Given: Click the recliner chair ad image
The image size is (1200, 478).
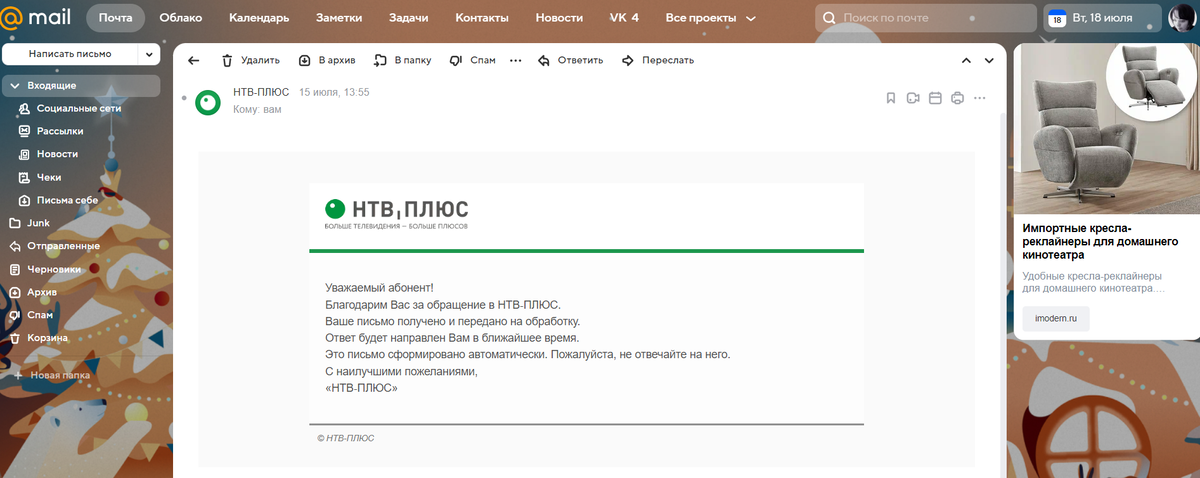Looking at the screenshot, I should [1107, 128].
